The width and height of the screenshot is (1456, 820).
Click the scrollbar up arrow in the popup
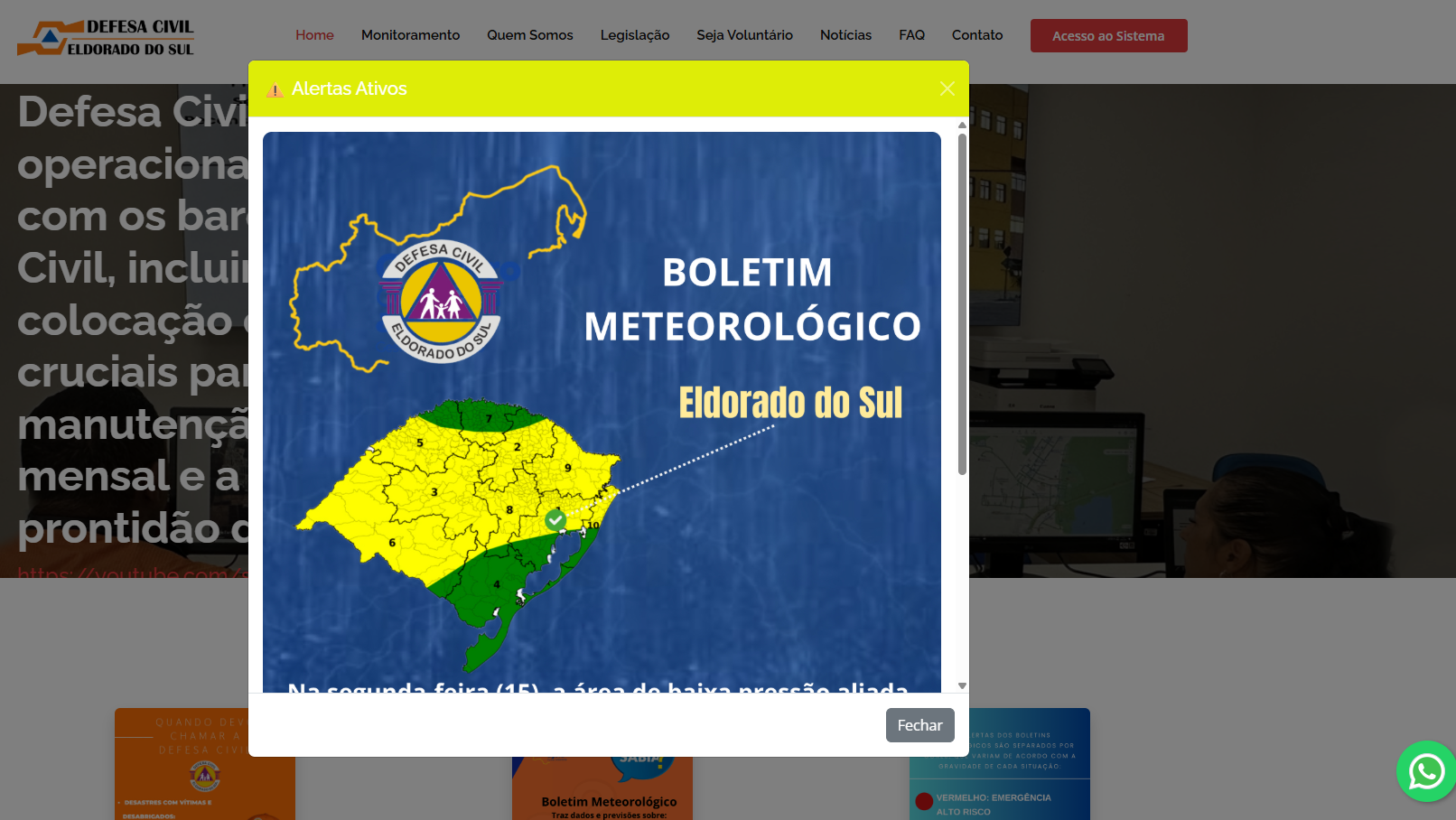click(962, 126)
